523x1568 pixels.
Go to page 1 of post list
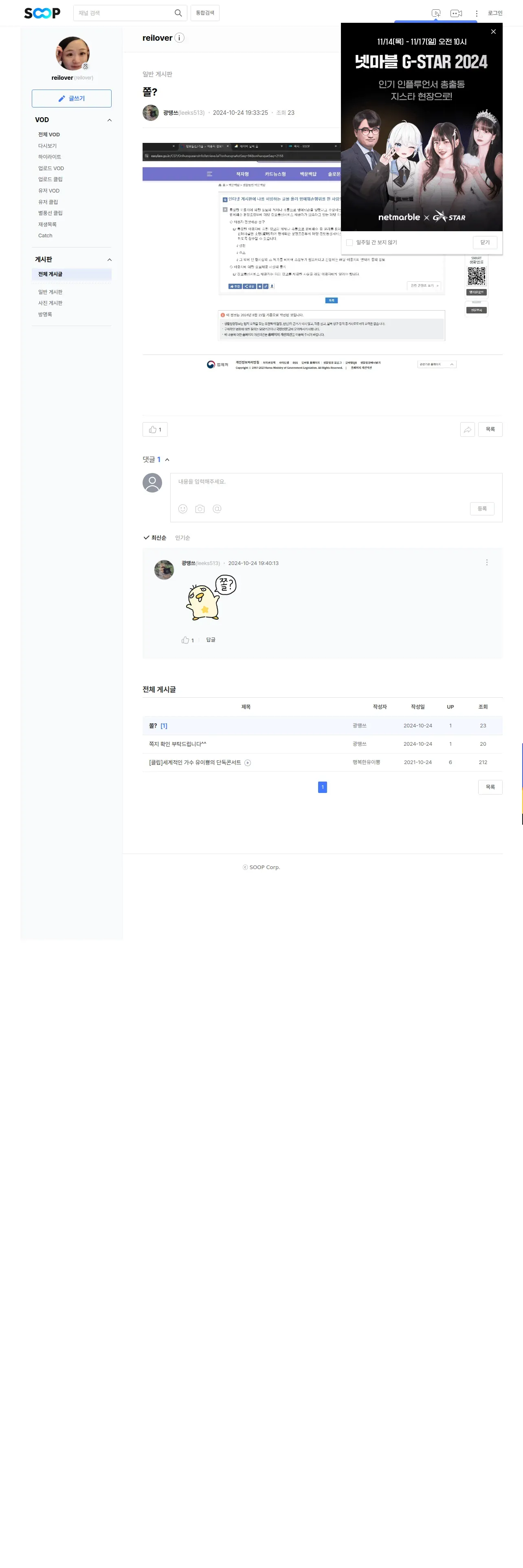323,788
